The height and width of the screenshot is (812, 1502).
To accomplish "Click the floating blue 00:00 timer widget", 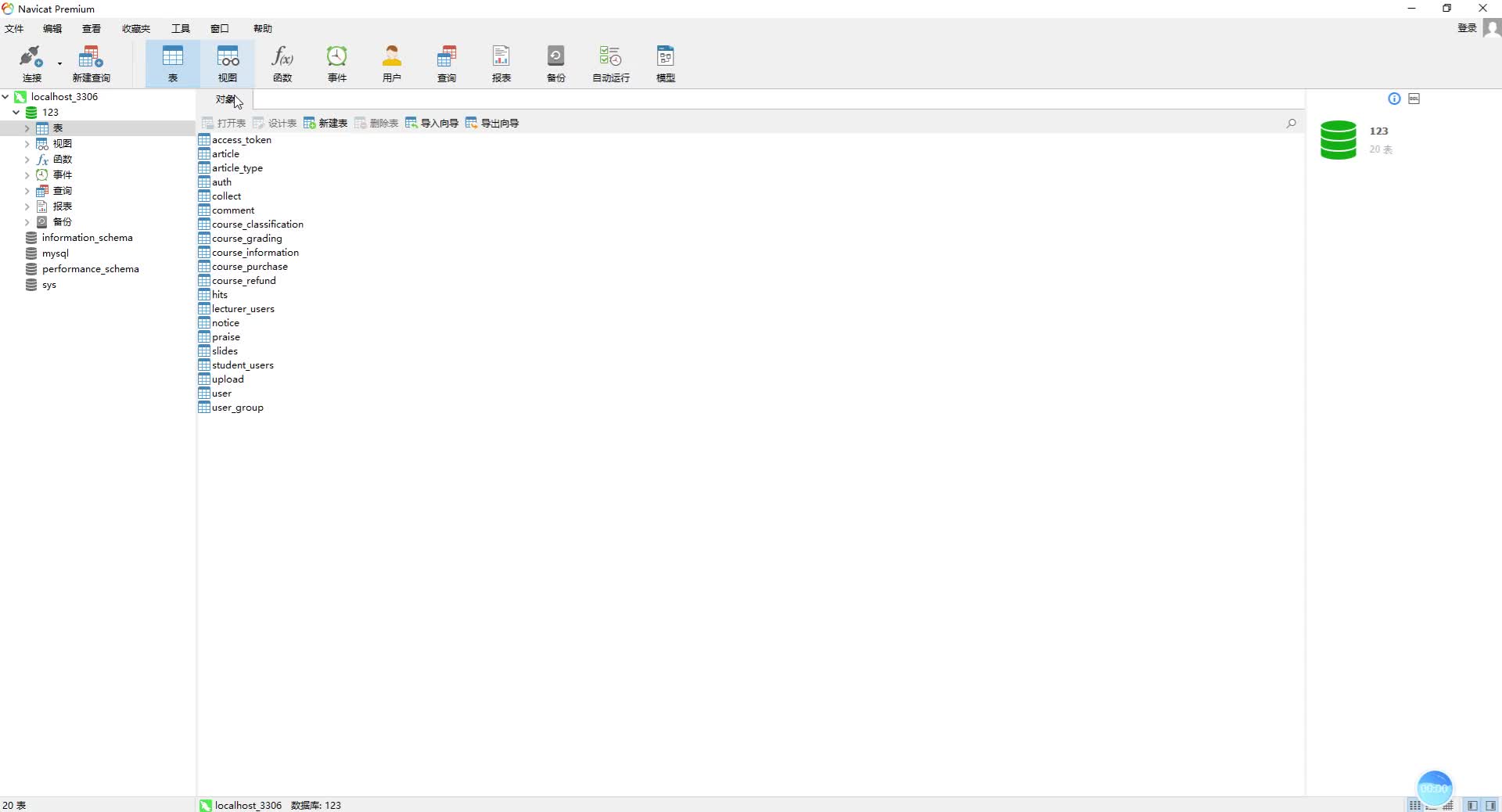I will pyautogui.click(x=1435, y=788).
